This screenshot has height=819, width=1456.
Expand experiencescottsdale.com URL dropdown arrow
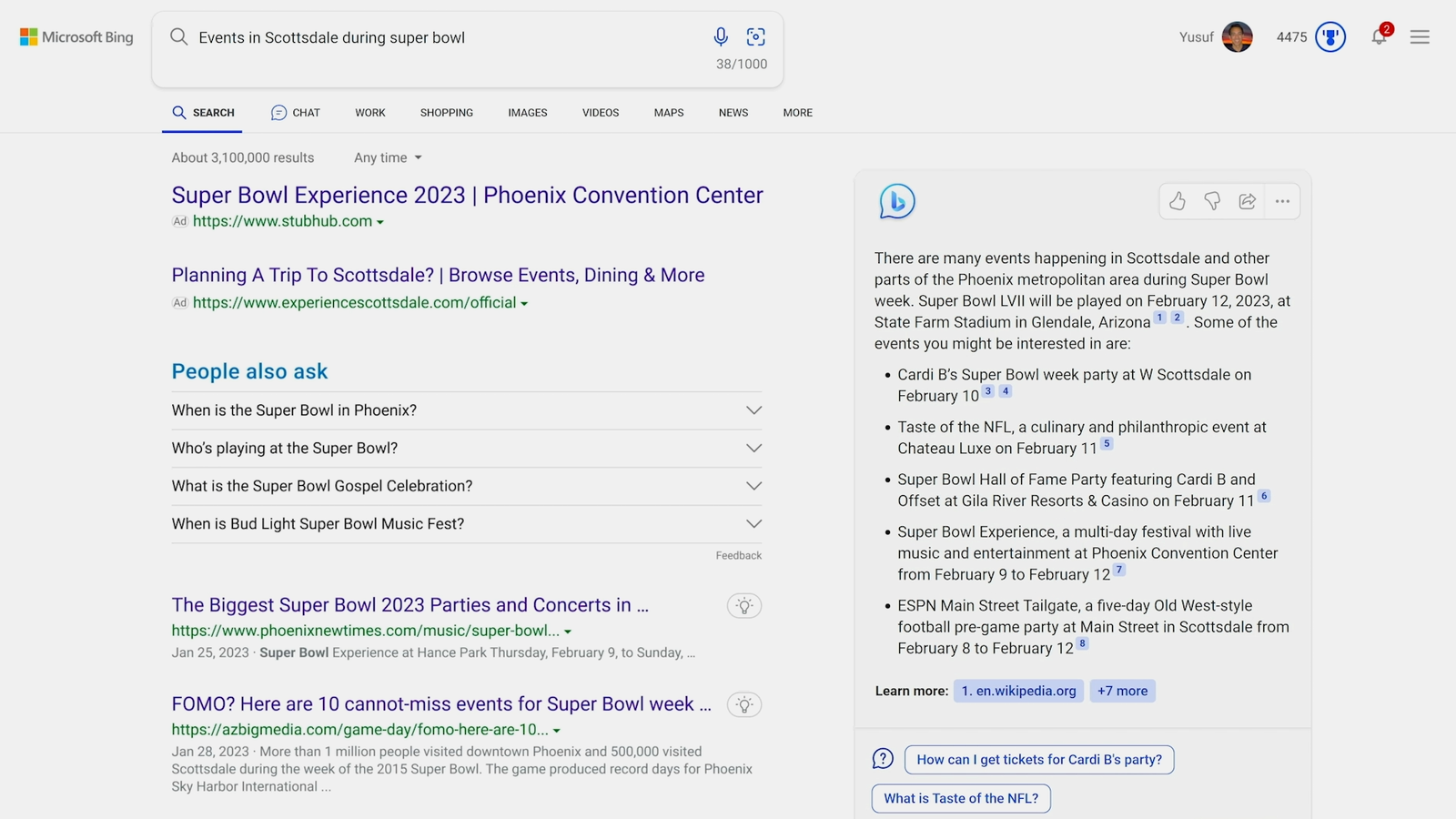(524, 304)
